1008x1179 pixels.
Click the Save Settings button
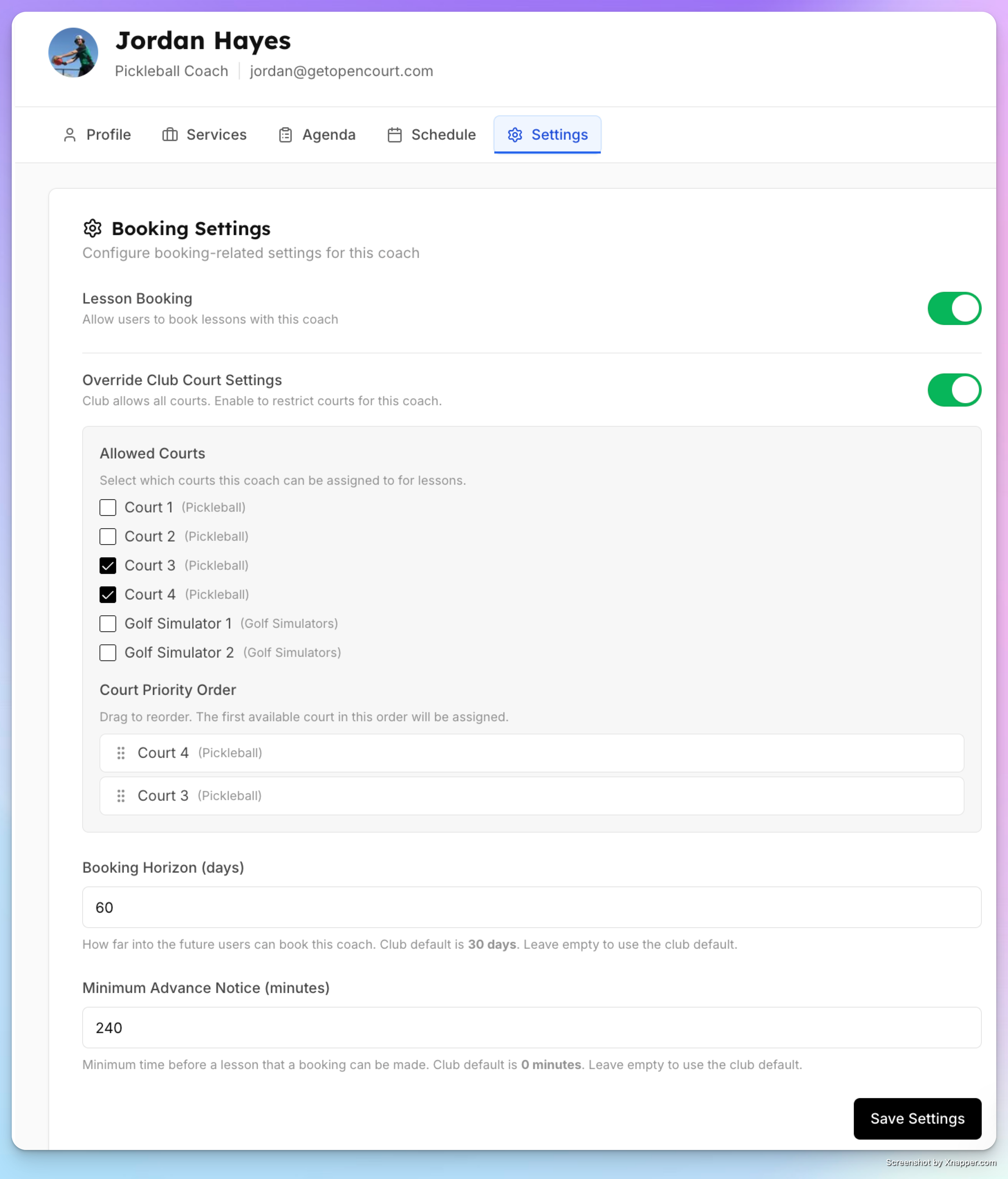click(x=917, y=1118)
